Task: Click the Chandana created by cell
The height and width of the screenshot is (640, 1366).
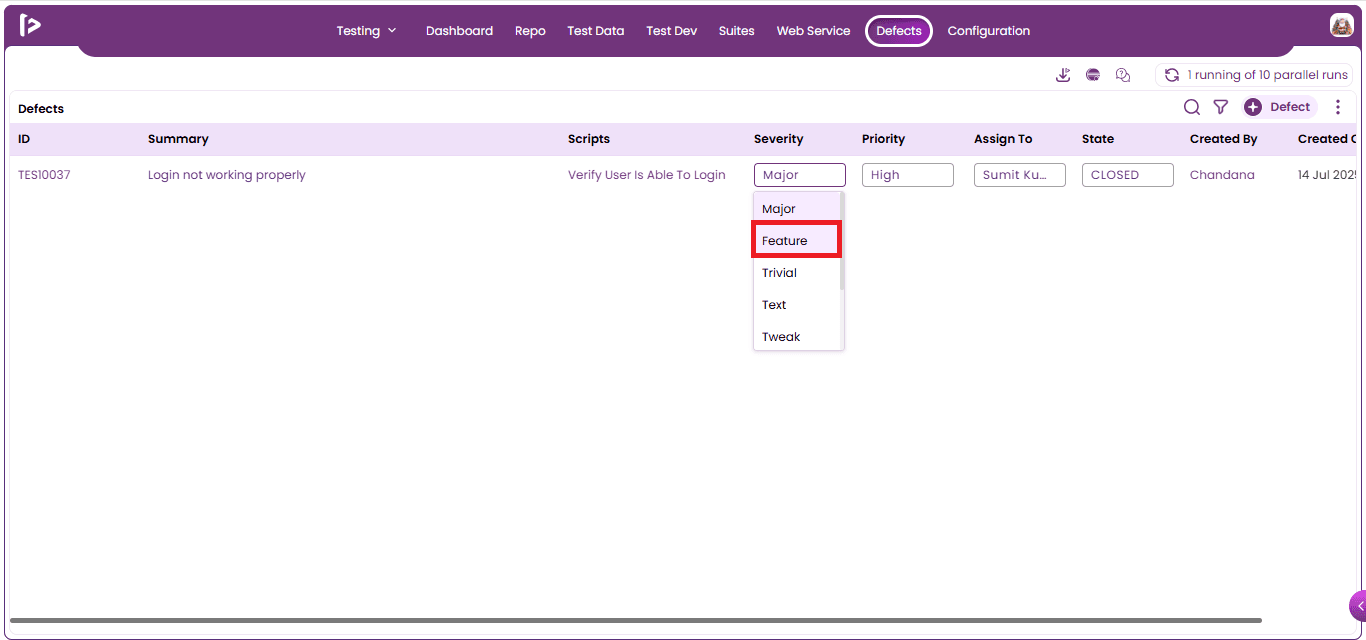Action: point(1222,175)
